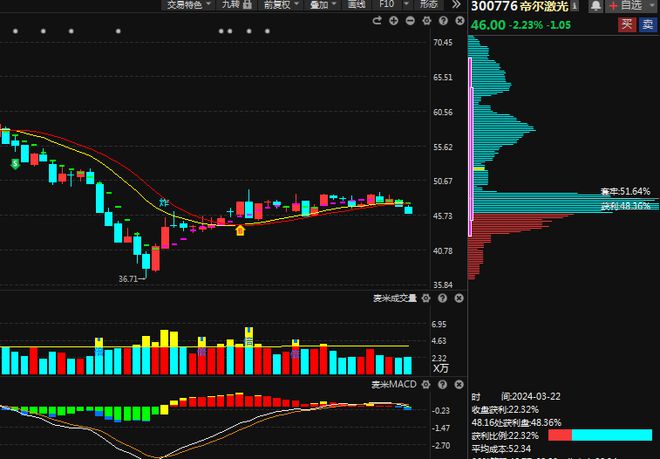The height and width of the screenshot is (459, 660).
Task: Expand more toolbar items with double chevron
Action: 456,5
